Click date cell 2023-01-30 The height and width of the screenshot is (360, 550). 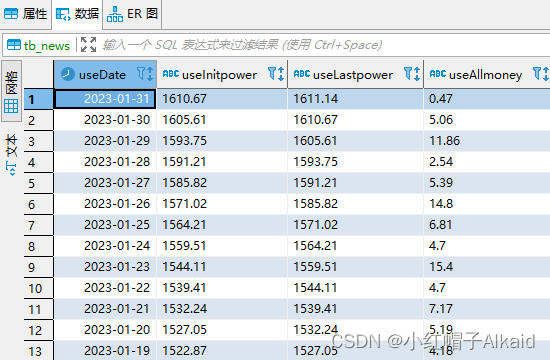point(105,120)
